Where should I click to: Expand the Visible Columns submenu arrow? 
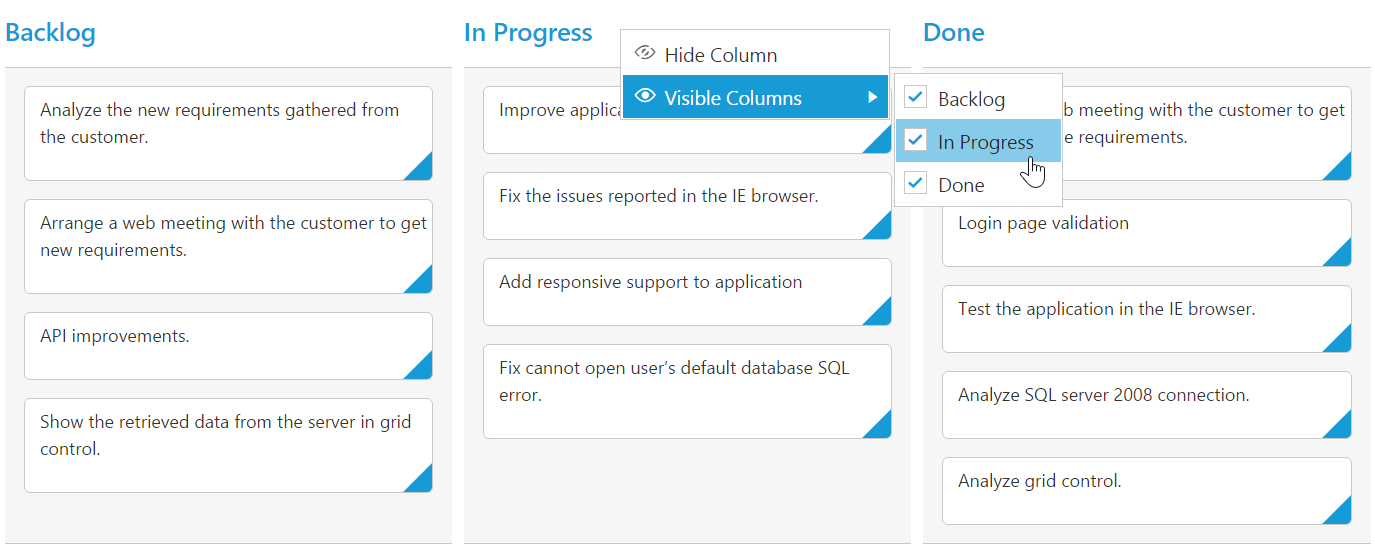(x=873, y=97)
